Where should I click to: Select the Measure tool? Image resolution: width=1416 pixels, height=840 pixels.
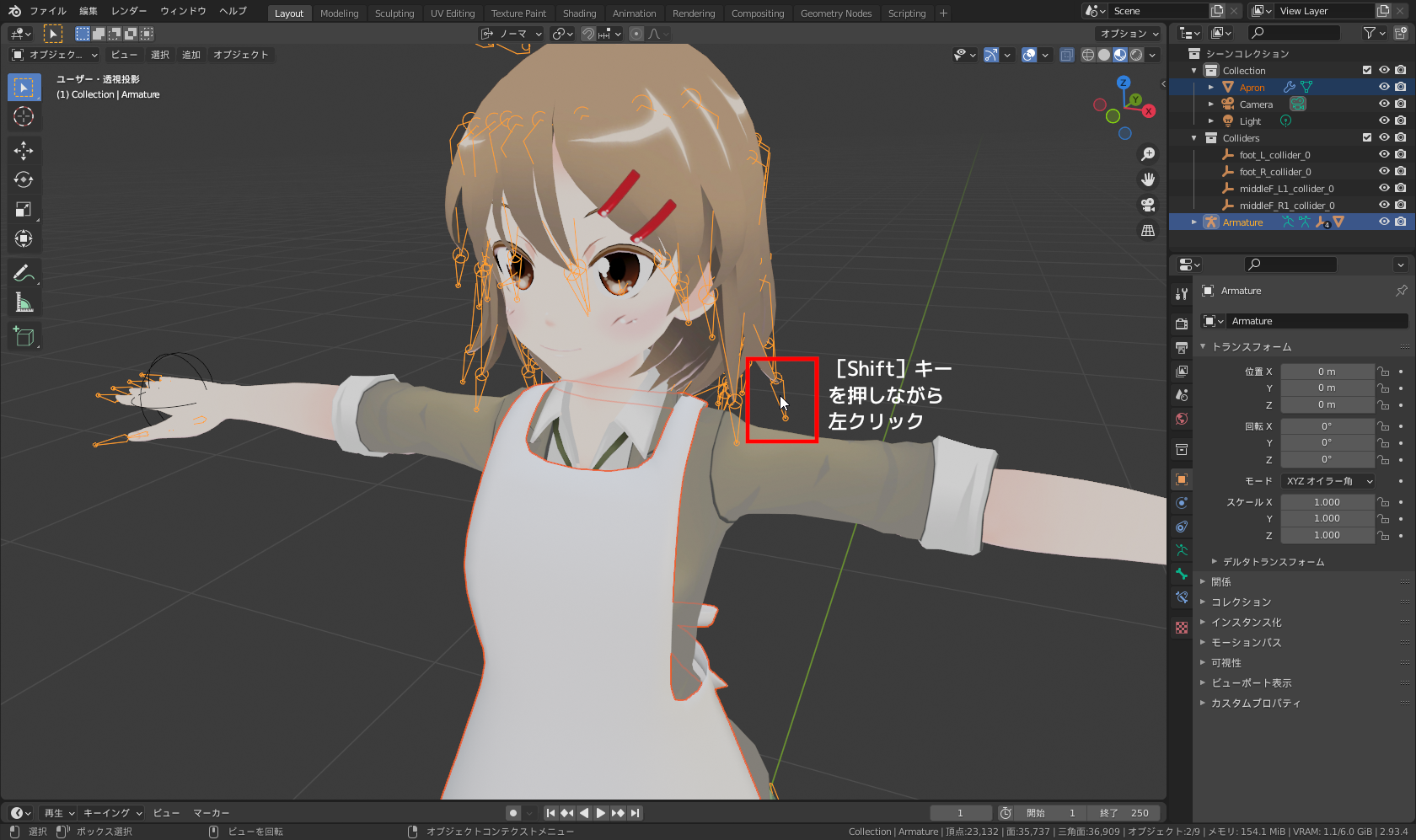coord(24,302)
